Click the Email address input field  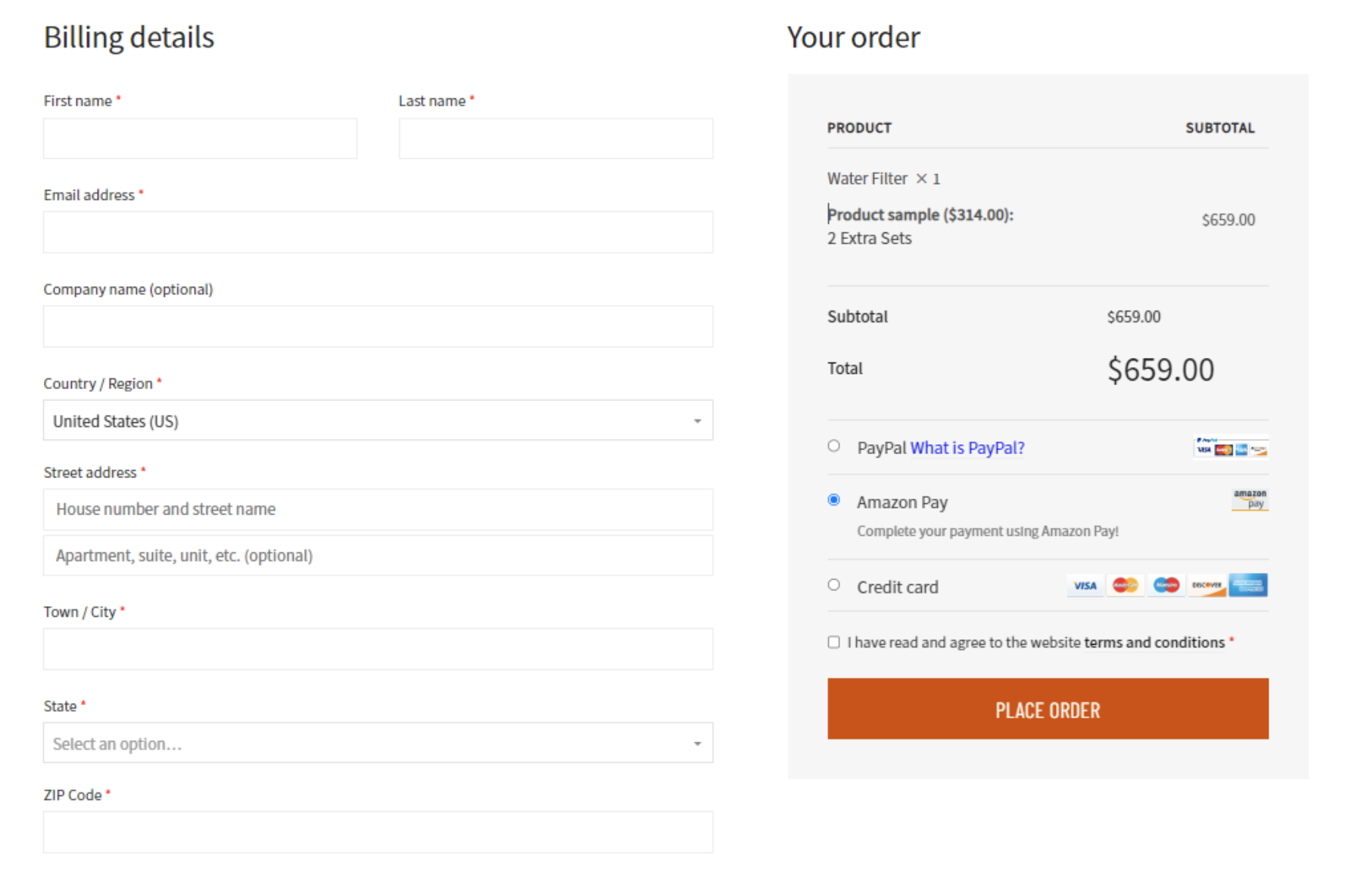378,232
